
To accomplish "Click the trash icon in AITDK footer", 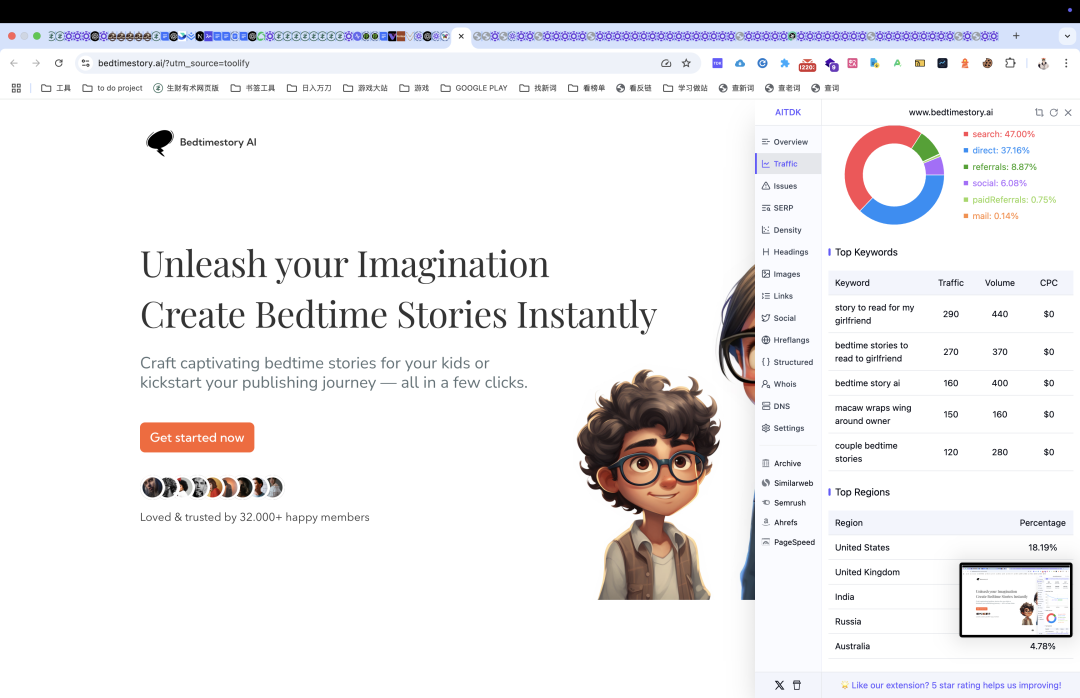I will (x=797, y=686).
